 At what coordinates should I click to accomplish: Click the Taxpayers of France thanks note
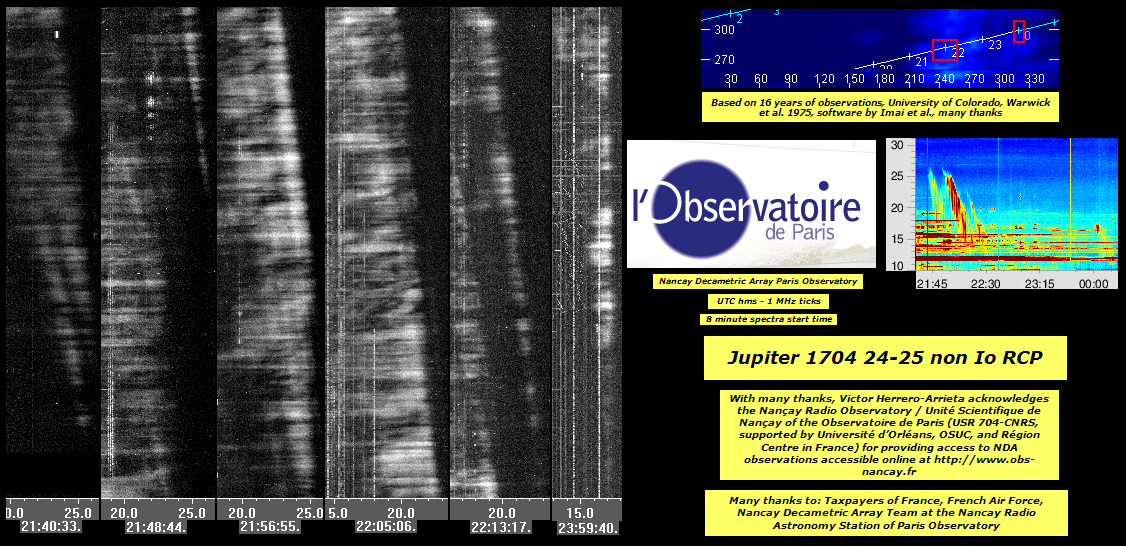pyautogui.click(x=885, y=513)
